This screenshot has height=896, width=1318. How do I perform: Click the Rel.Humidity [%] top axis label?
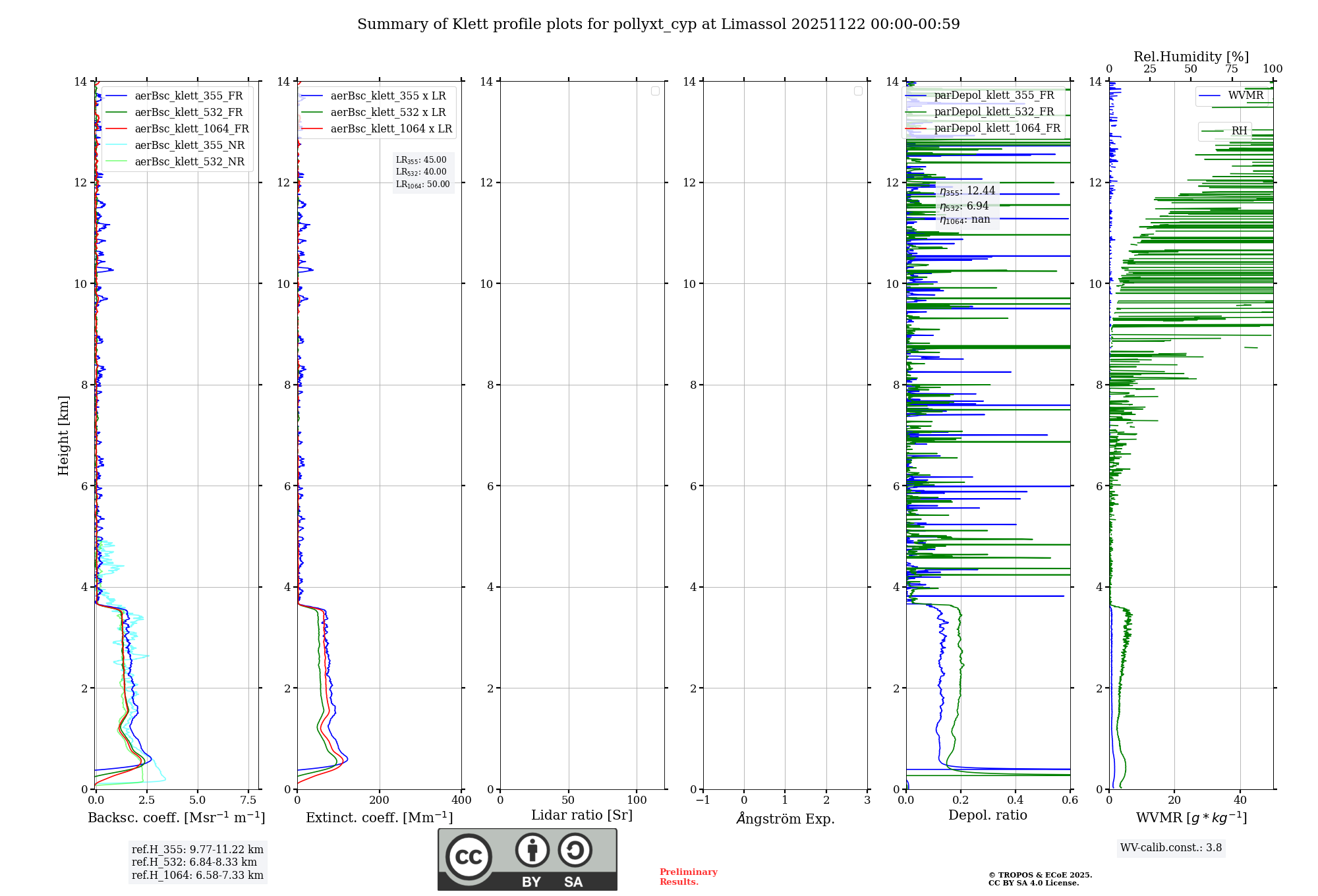pos(1191,57)
